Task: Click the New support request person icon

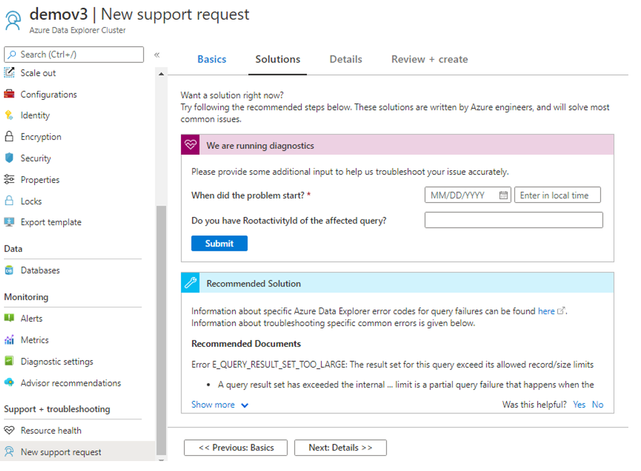Action: pyautogui.click(x=9, y=451)
